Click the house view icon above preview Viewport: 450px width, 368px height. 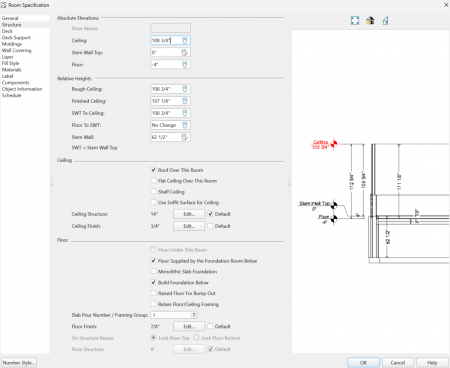370,21
